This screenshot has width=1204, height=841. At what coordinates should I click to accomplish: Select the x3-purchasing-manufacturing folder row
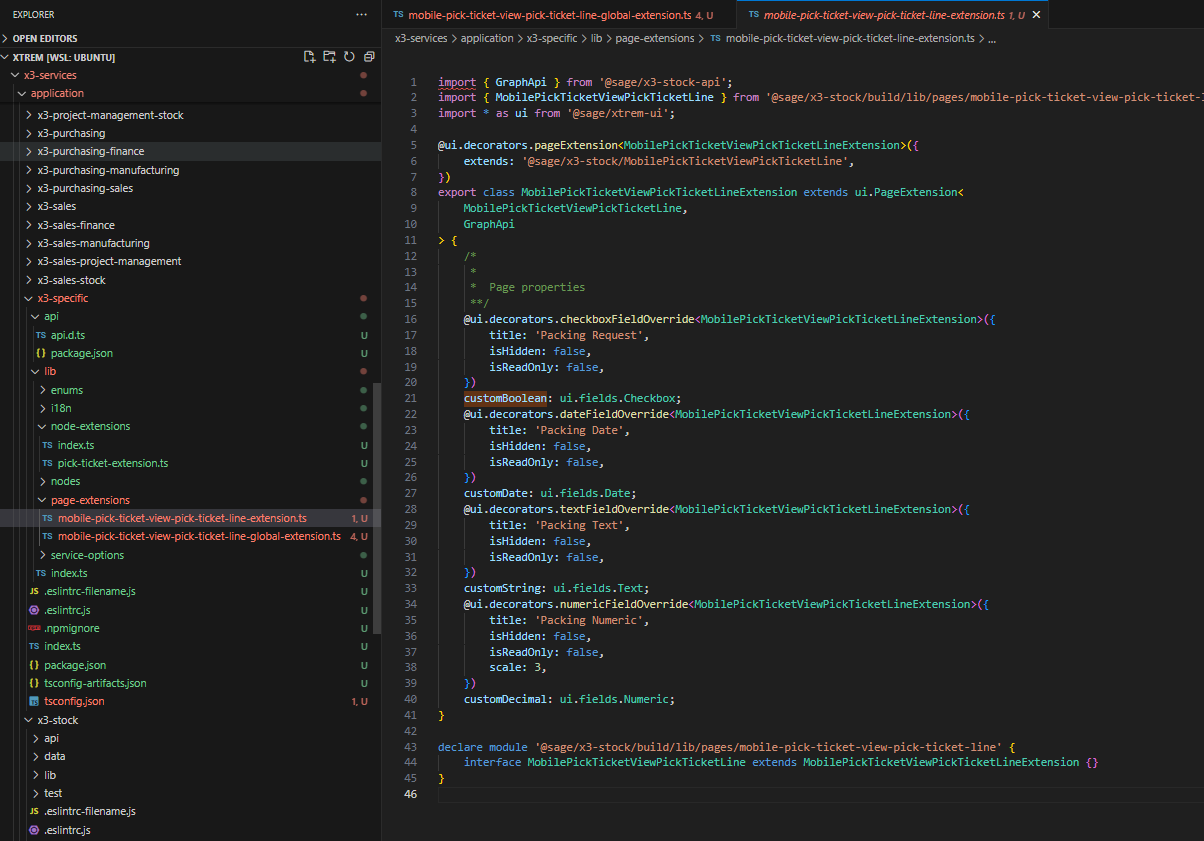190,170
